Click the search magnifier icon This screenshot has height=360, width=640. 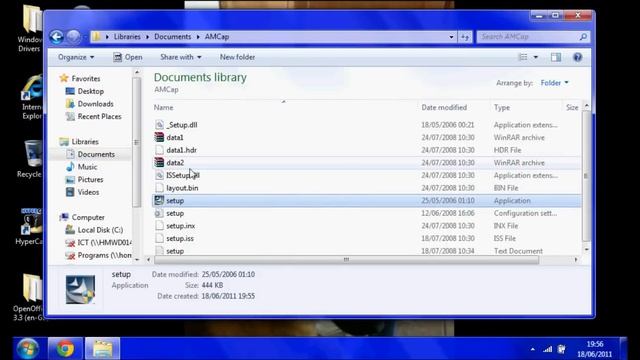tap(583, 37)
